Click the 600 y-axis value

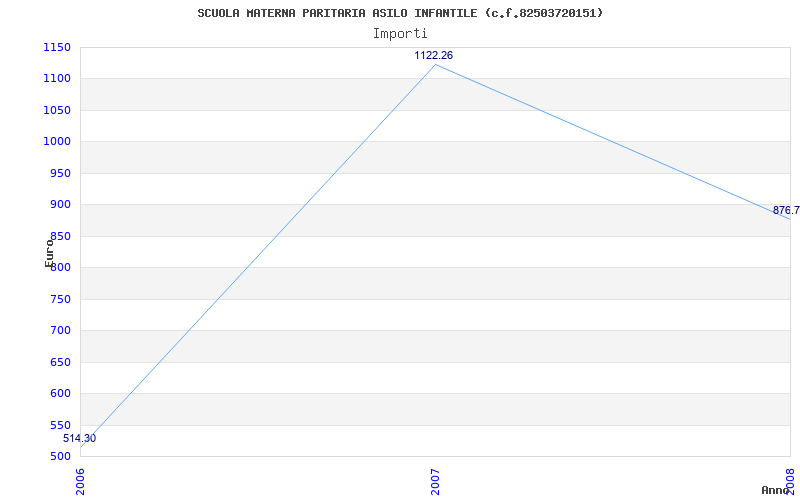point(60,393)
